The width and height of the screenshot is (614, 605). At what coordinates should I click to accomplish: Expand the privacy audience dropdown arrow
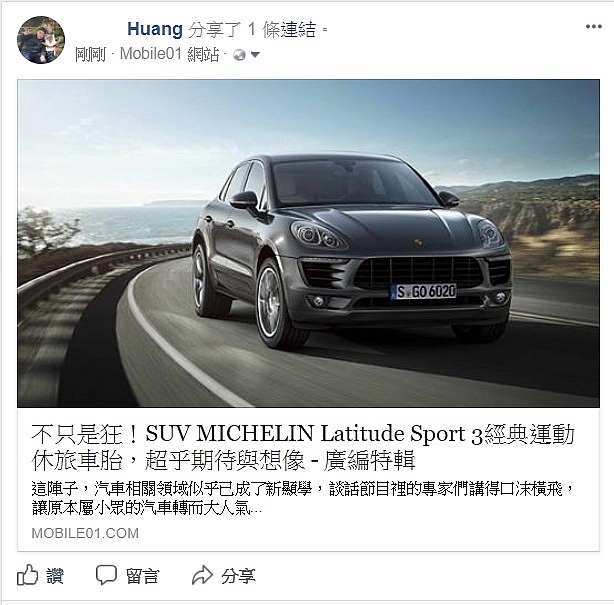pyautogui.click(x=255, y=55)
